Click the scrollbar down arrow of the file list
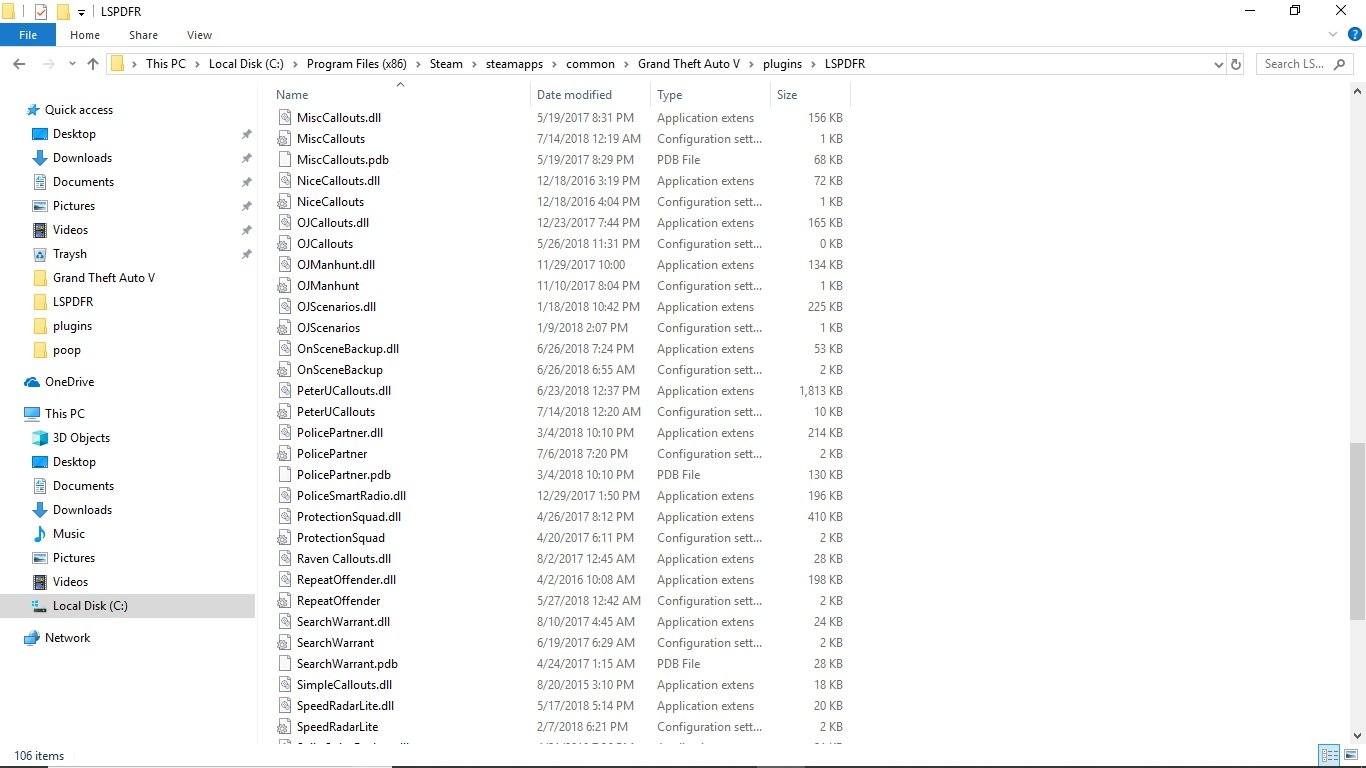This screenshot has height=768, width=1366. tap(1357, 736)
